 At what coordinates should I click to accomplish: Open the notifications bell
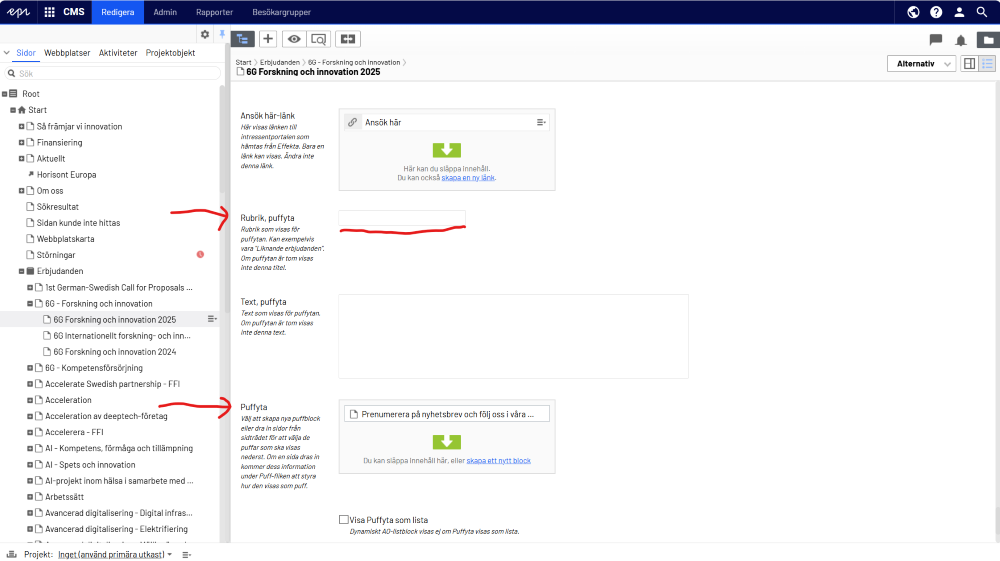(x=961, y=40)
